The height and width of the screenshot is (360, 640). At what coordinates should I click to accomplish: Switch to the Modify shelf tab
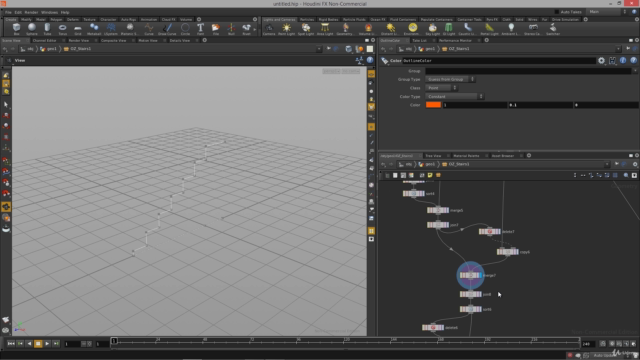[26, 19]
